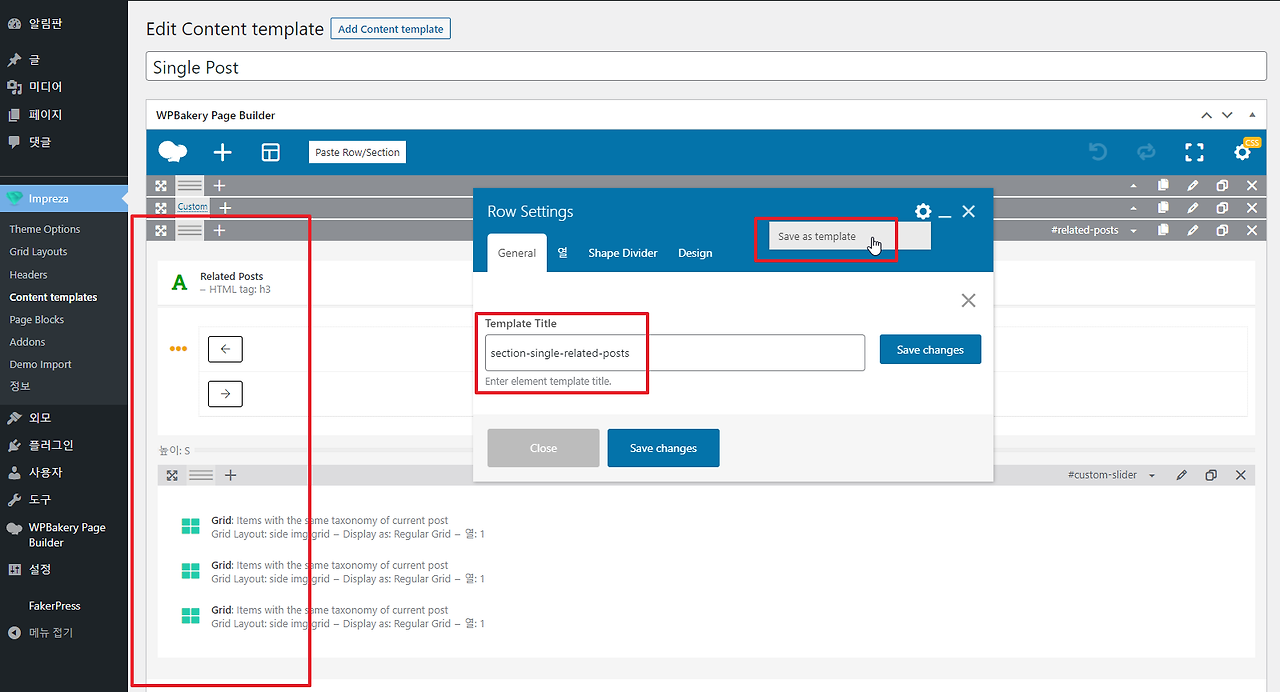Open the Row Settings gear menu
1280x692 pixels.
(923, 211)
